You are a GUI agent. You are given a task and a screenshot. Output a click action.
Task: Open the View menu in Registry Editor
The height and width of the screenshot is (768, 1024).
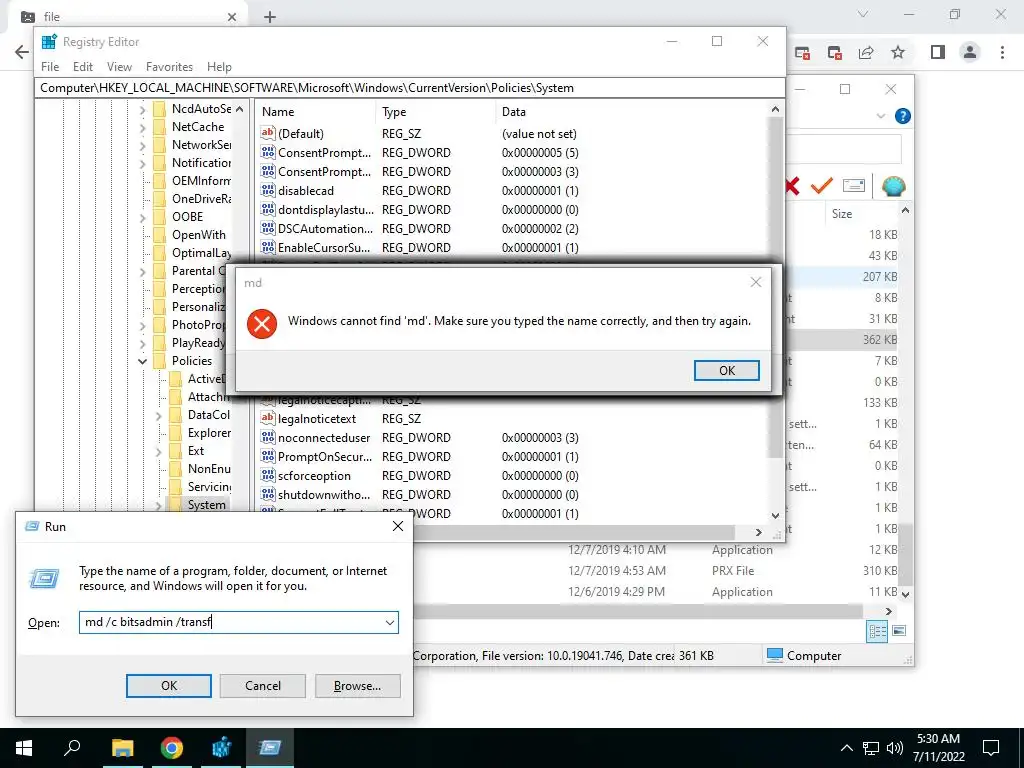(119, 67)
